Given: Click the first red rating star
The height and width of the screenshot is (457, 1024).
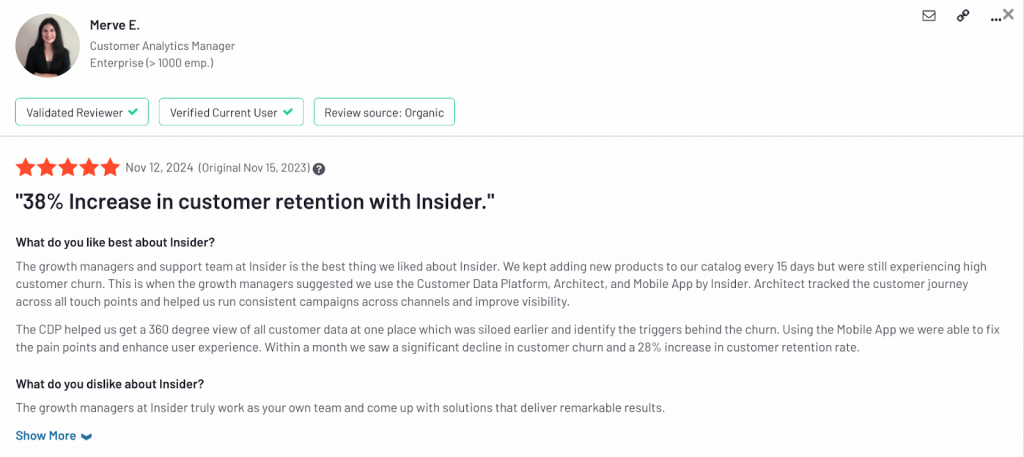Looking at the screenshot, I should coord(26,167).
